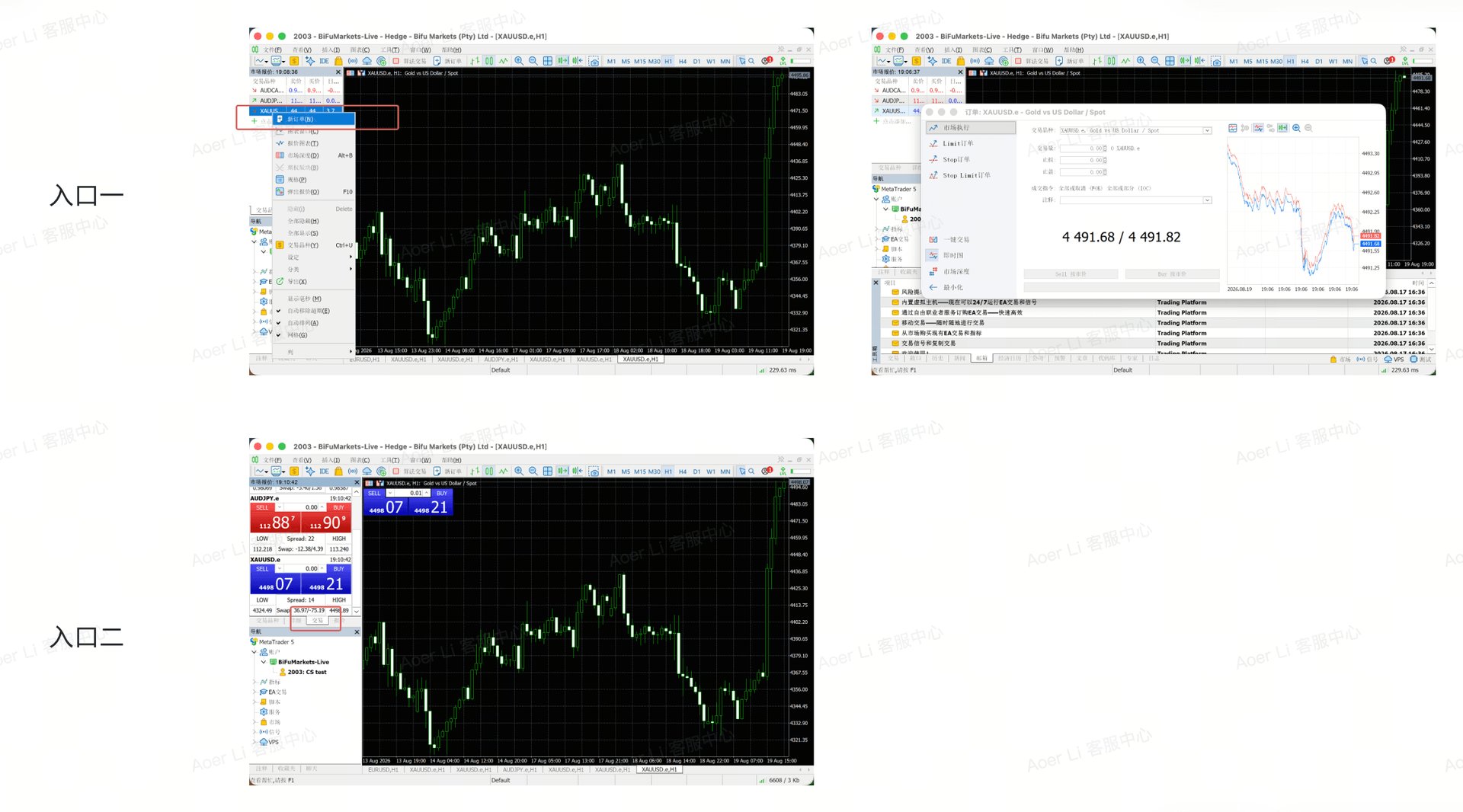Open 信号 in top-right window's bottom strip

click(x=1367, y=360)
